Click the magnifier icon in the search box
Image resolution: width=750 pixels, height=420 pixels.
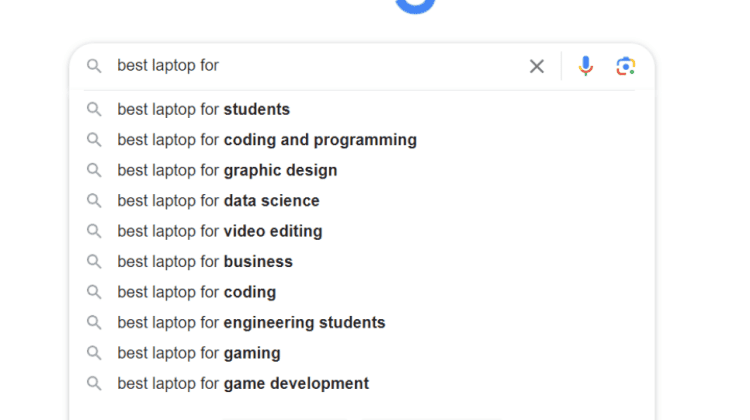click(x=94, y=66)
